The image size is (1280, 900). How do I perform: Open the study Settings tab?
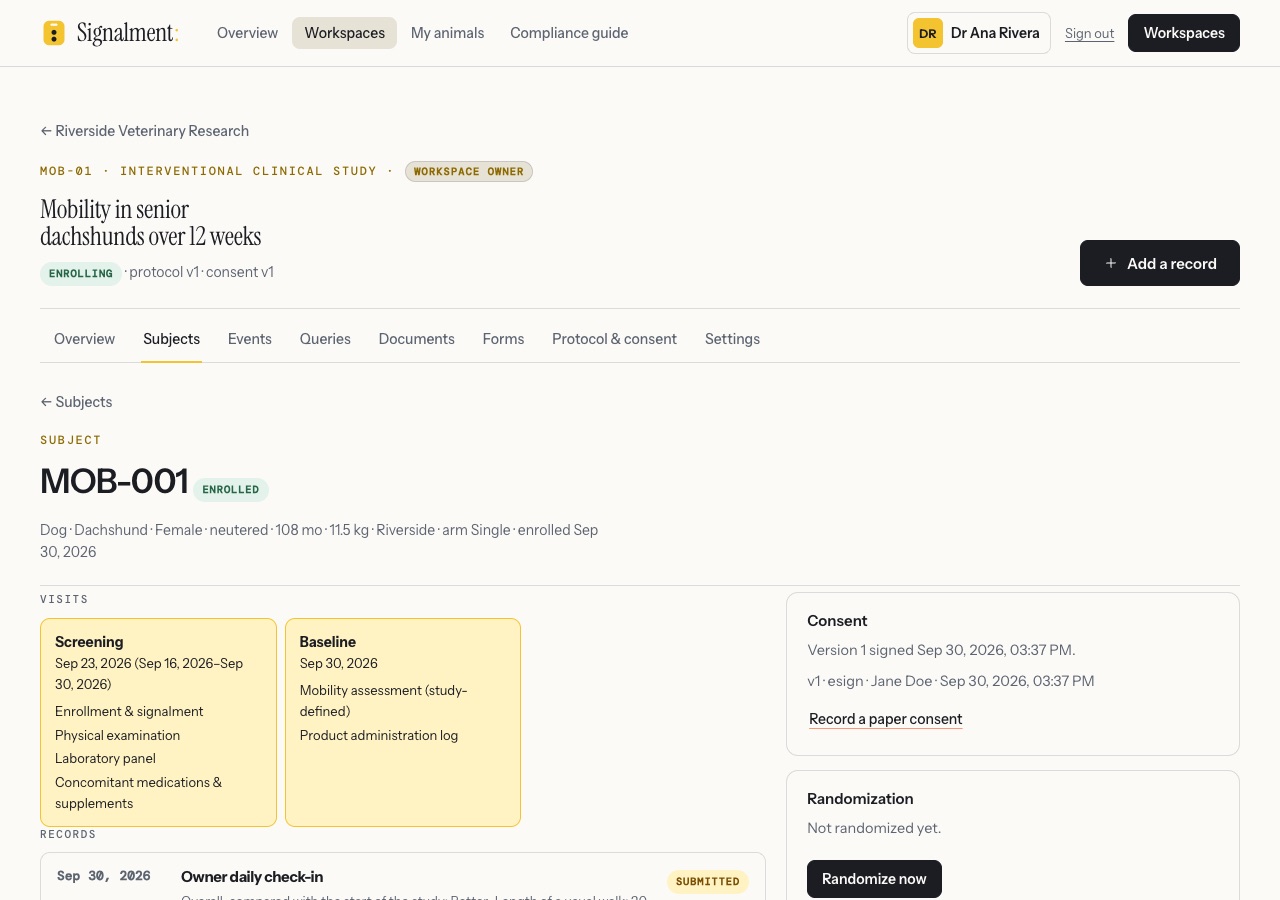[732, 339]
